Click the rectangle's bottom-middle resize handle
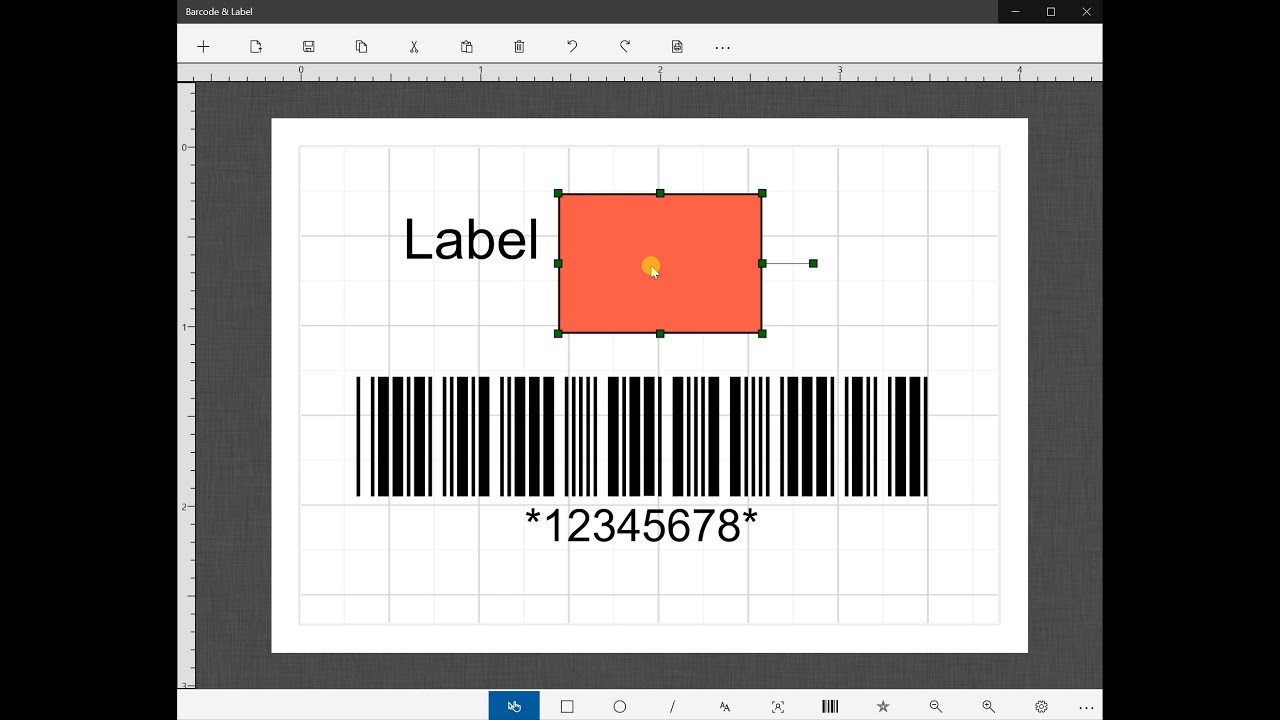1280x720 pixels. coord(660,334)
